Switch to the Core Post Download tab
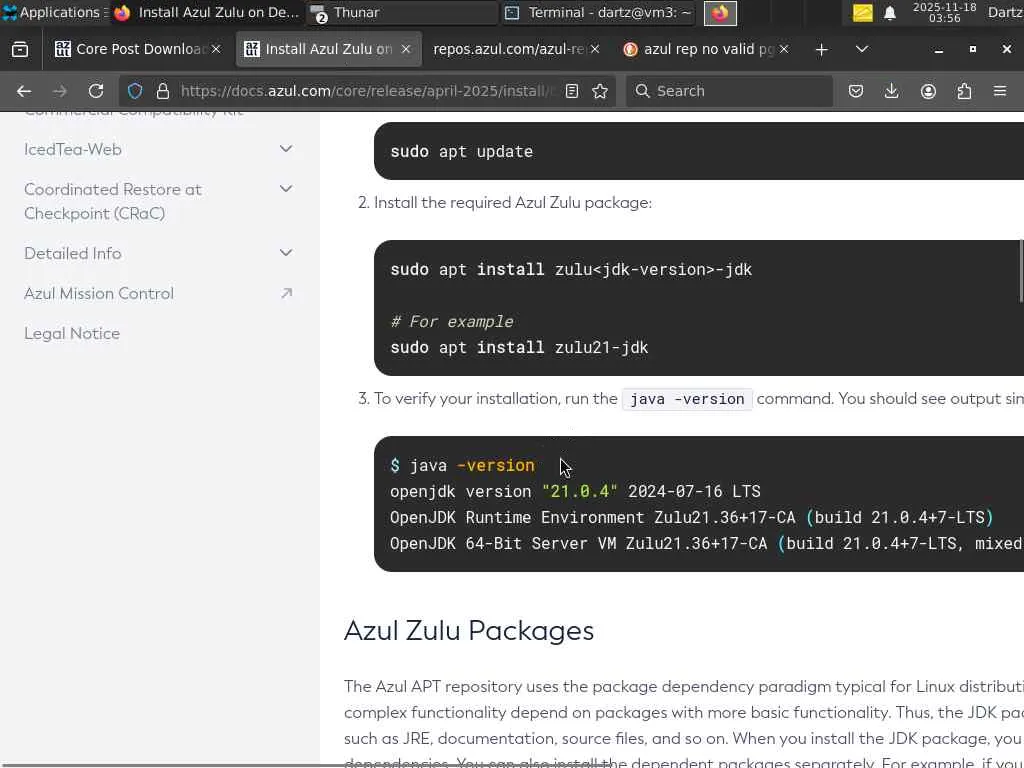The image size is (1024, 768). tap(133, 49)
